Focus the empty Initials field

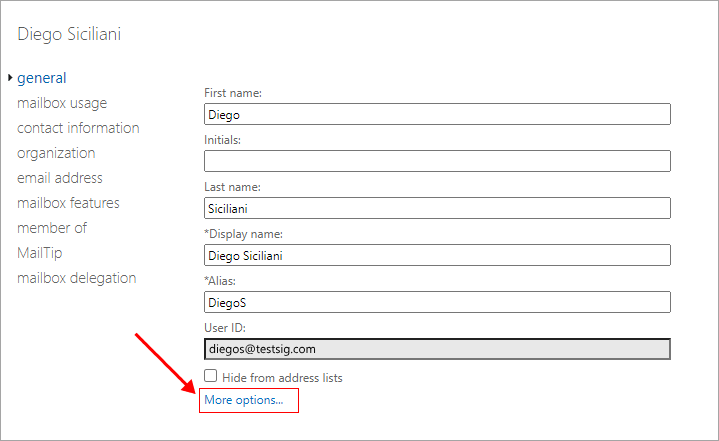(x=437, y=161)
